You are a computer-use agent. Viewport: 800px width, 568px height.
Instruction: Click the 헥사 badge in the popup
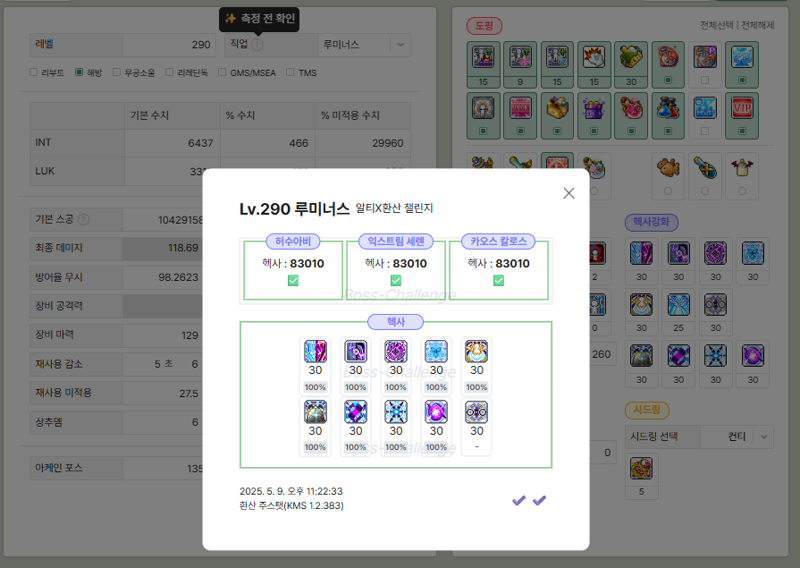point(395,322)
